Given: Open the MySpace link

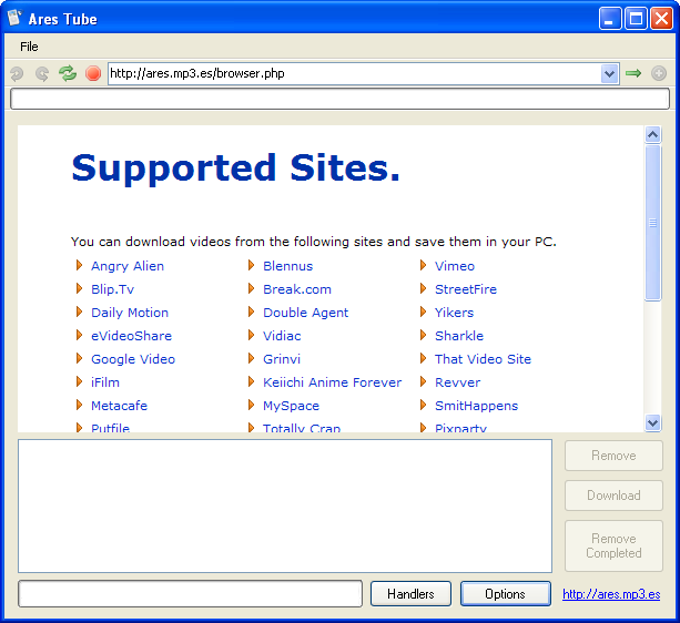Looking at the screenshot, I should tap(291, 406).
